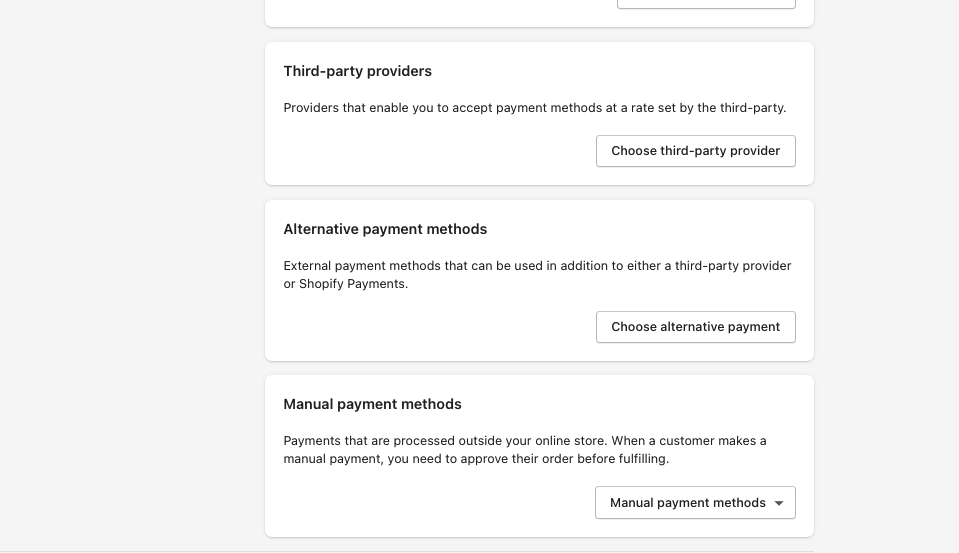Click empty space left of Manual payment dropdown
Screen dimensions: 959x553
click(x=430, y=503)
